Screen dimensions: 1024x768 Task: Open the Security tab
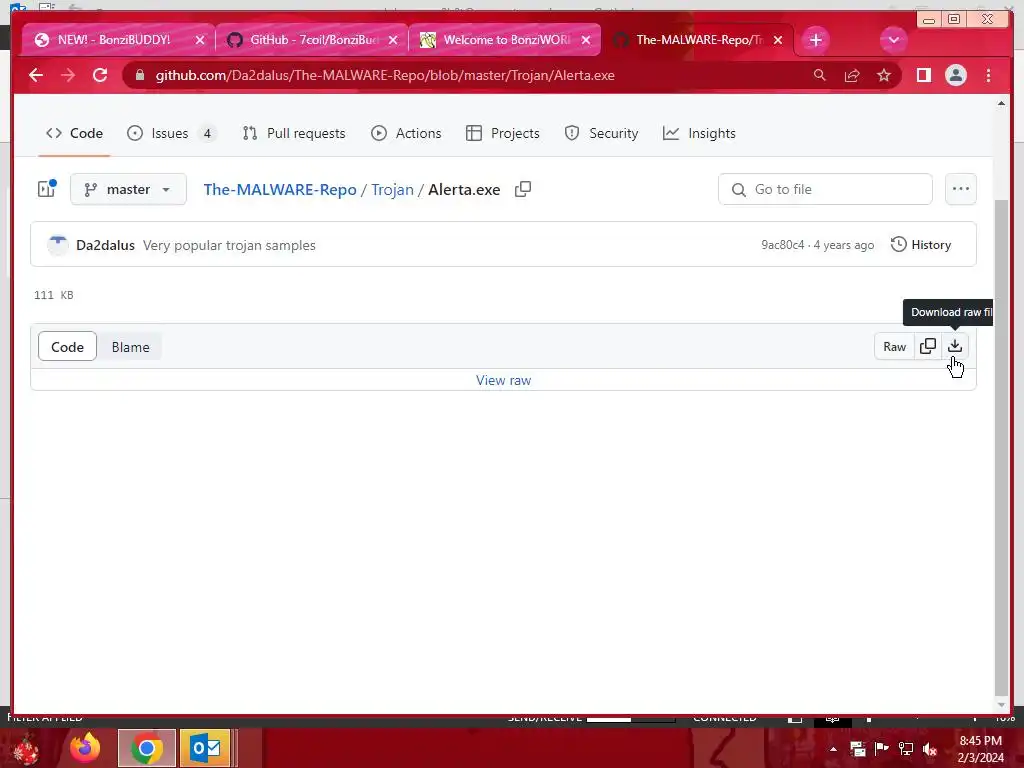click(601, 133)
